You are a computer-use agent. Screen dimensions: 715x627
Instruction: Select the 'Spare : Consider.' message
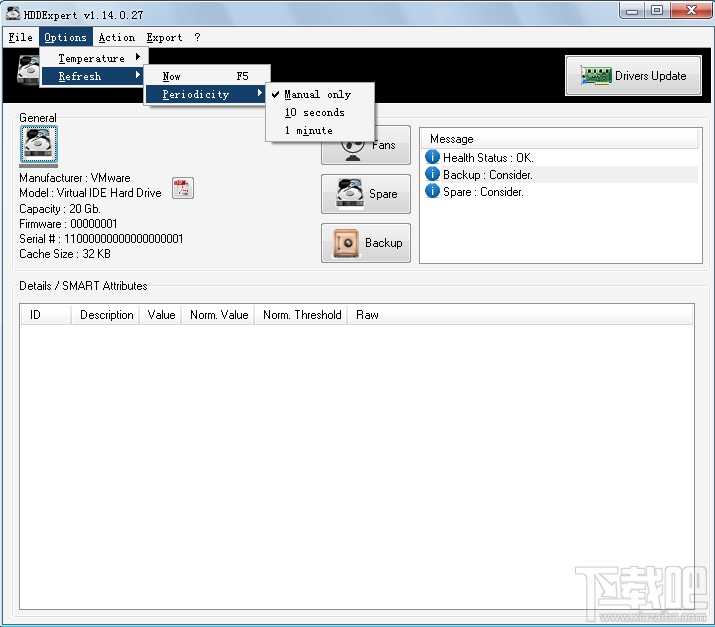pyautogui.click(x=560, y=192)
